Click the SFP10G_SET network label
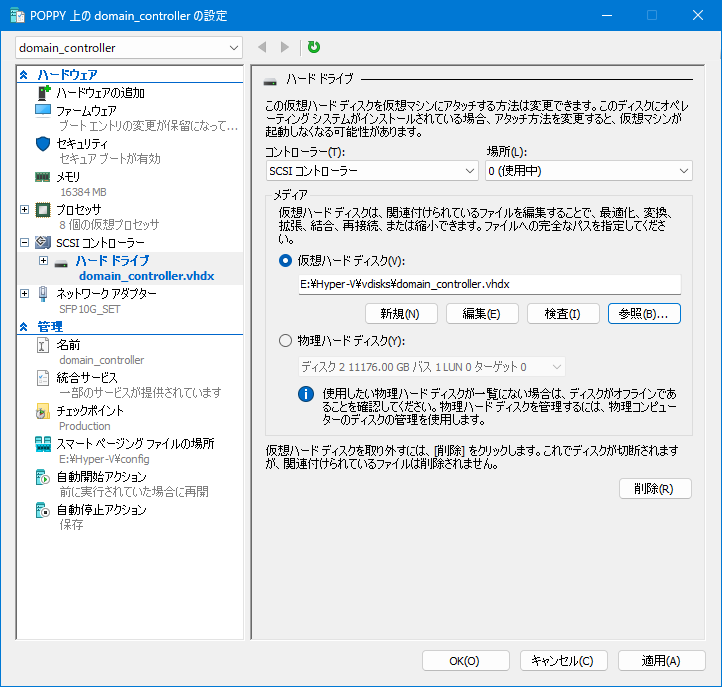722x687 pixels. 89,309
